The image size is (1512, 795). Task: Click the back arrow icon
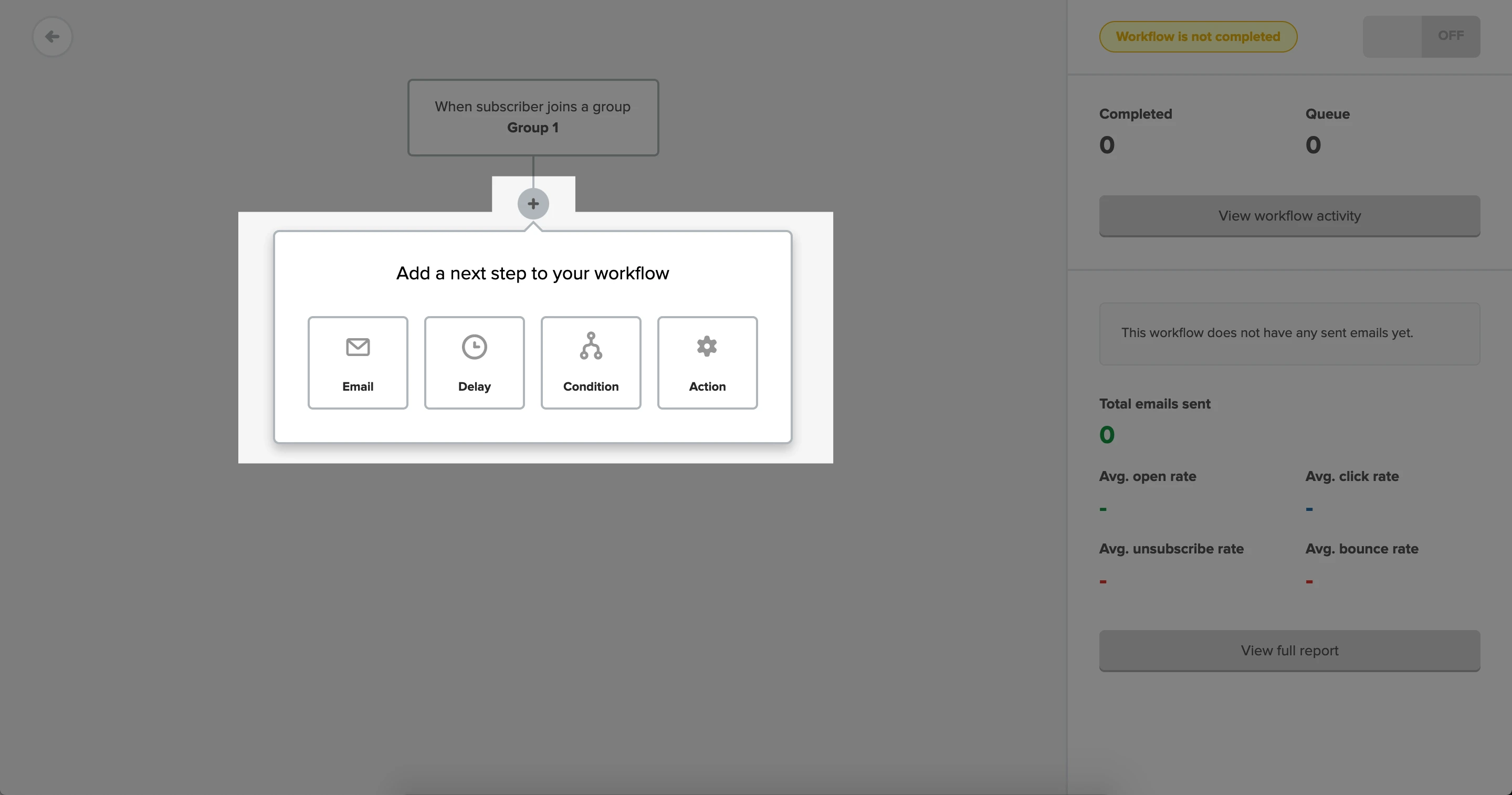tap(52, 36)
